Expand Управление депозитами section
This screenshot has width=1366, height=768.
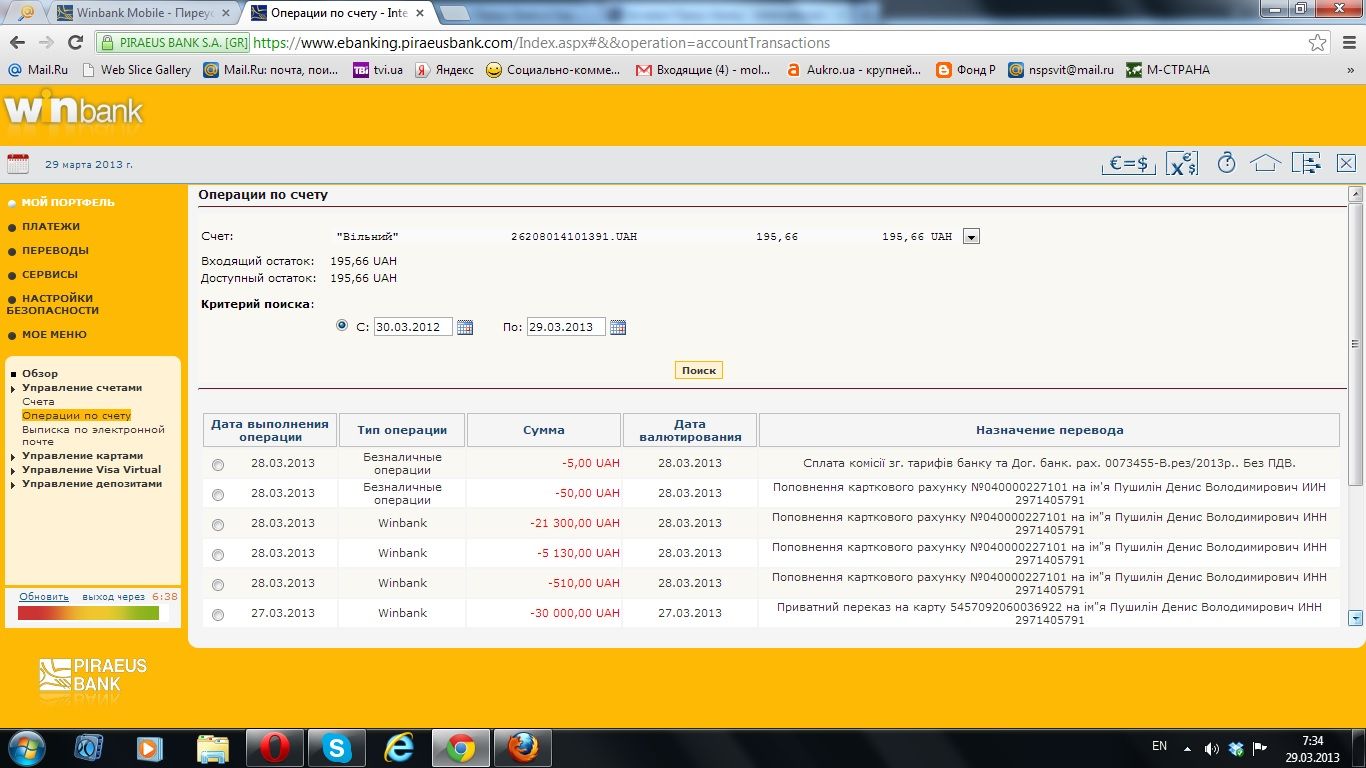(92, 484)
